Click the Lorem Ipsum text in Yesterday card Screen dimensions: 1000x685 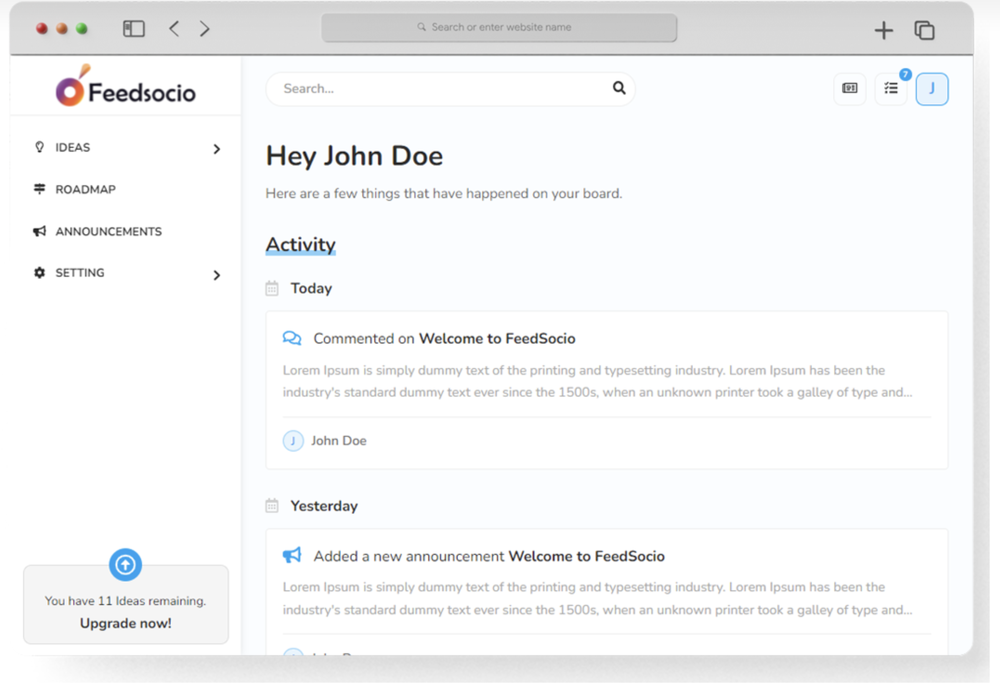(598, 598)
